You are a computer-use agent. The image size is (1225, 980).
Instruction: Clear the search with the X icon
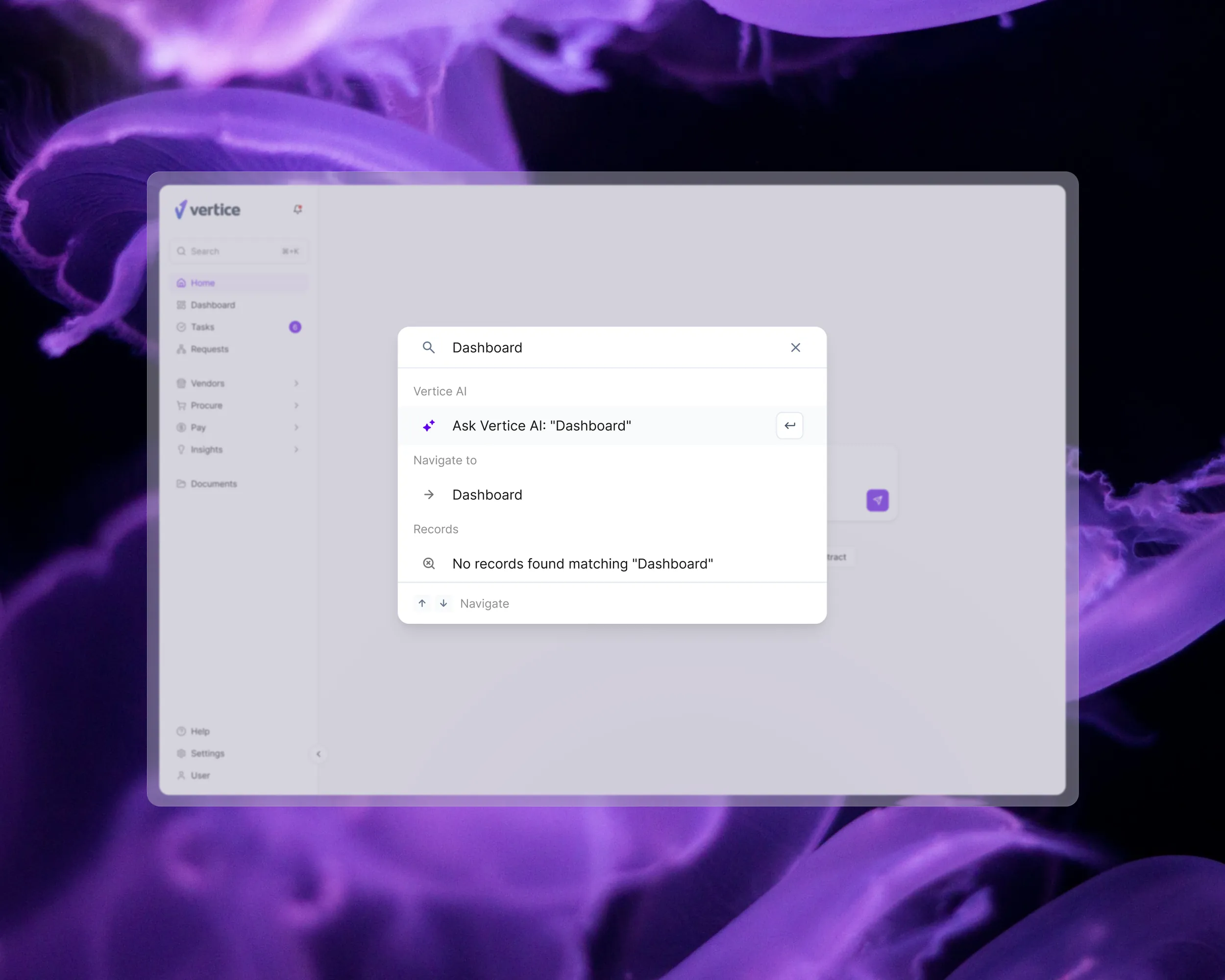tap(795, 347)
